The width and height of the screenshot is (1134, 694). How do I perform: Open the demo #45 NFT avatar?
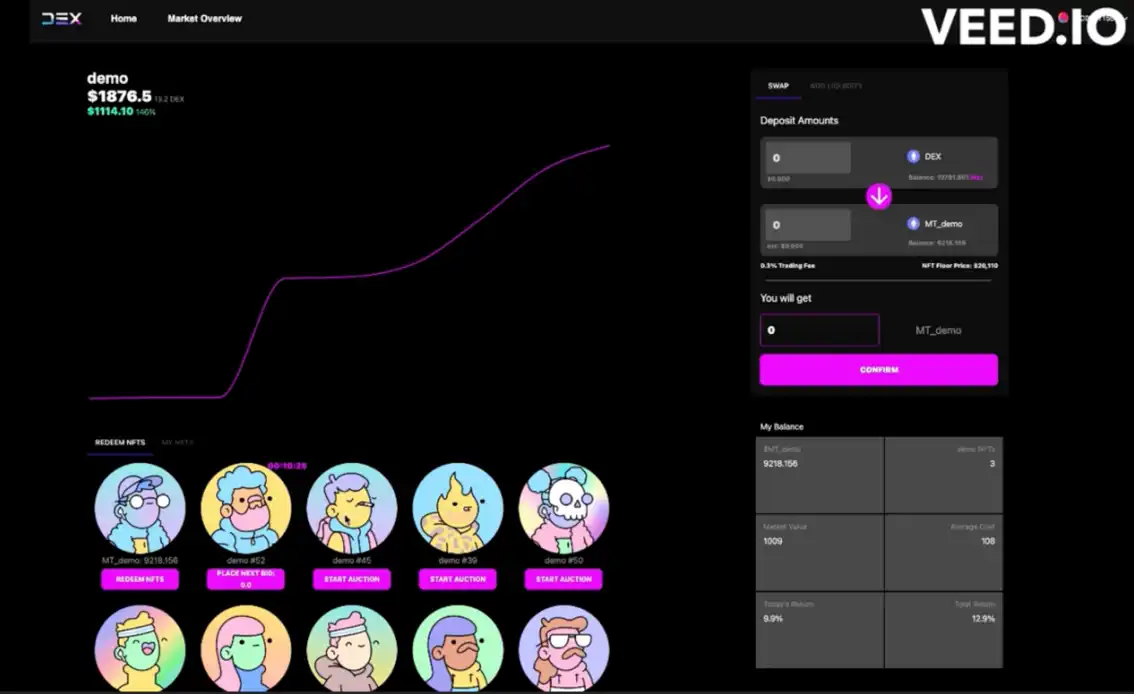pyautogui.click(x=351, y=508)
